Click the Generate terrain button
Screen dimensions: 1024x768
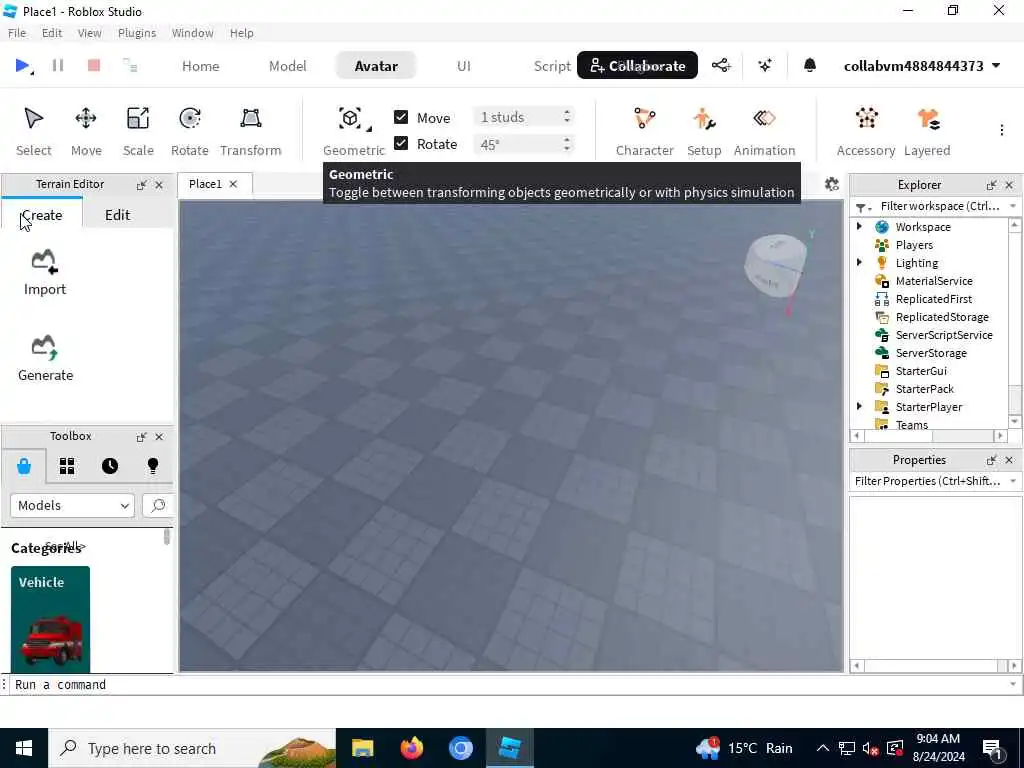click(x=45, y=359)
